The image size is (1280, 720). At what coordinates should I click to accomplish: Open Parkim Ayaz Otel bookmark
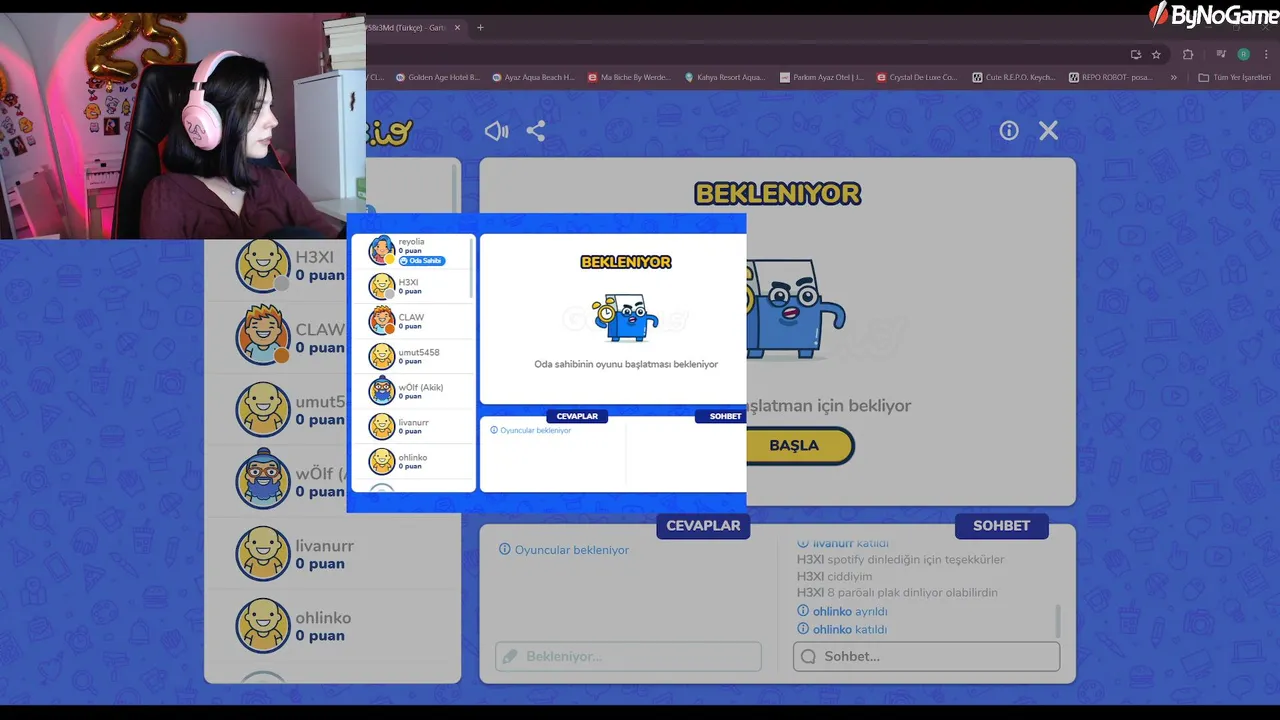tap(822, 77)
